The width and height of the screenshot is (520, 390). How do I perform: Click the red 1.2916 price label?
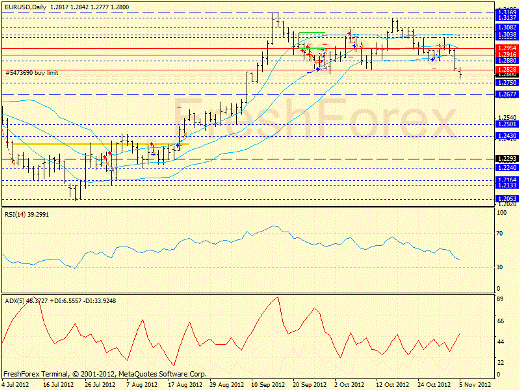(x=507, y=54)
